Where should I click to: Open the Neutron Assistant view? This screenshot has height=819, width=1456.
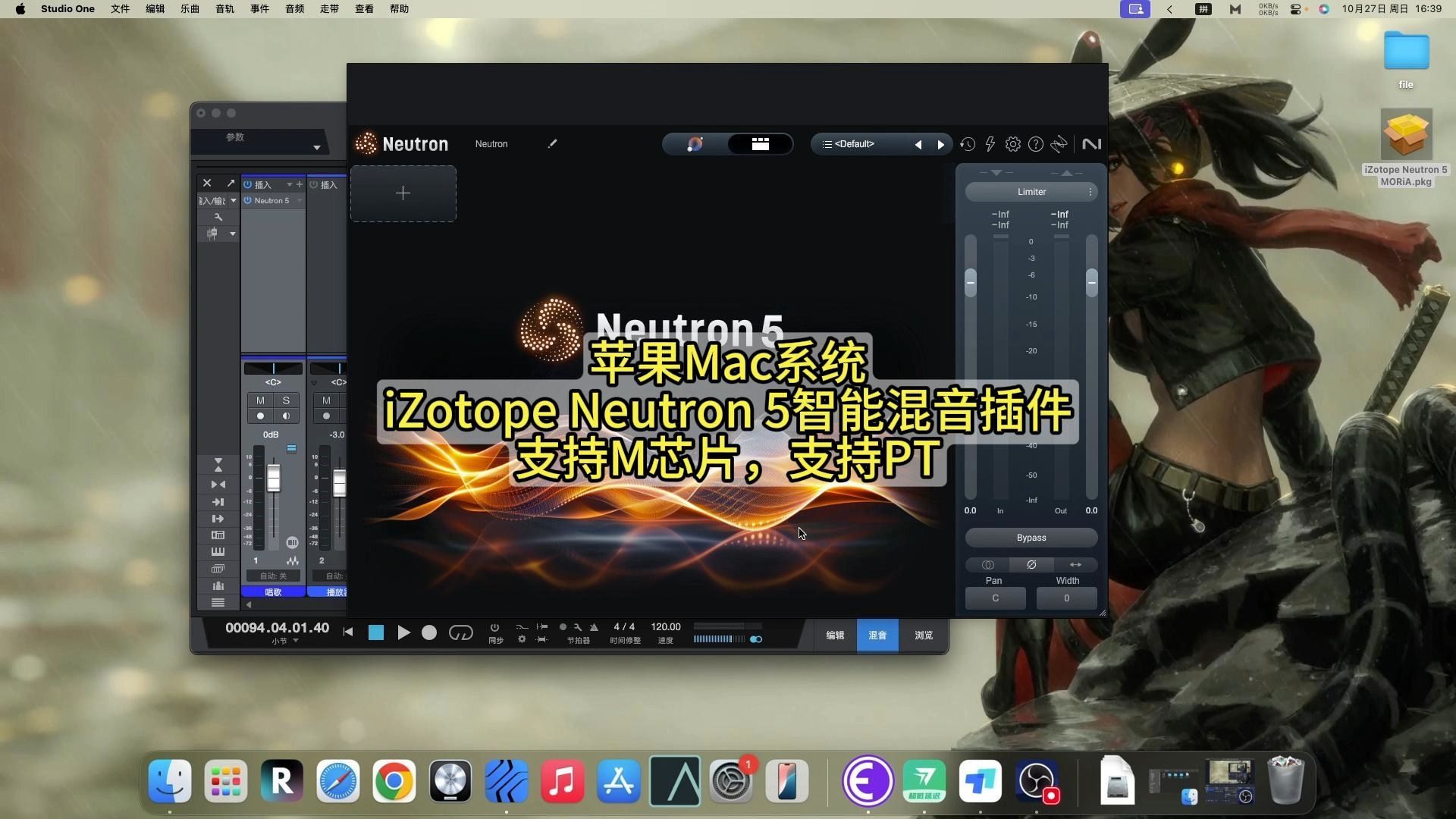[695, 144]
